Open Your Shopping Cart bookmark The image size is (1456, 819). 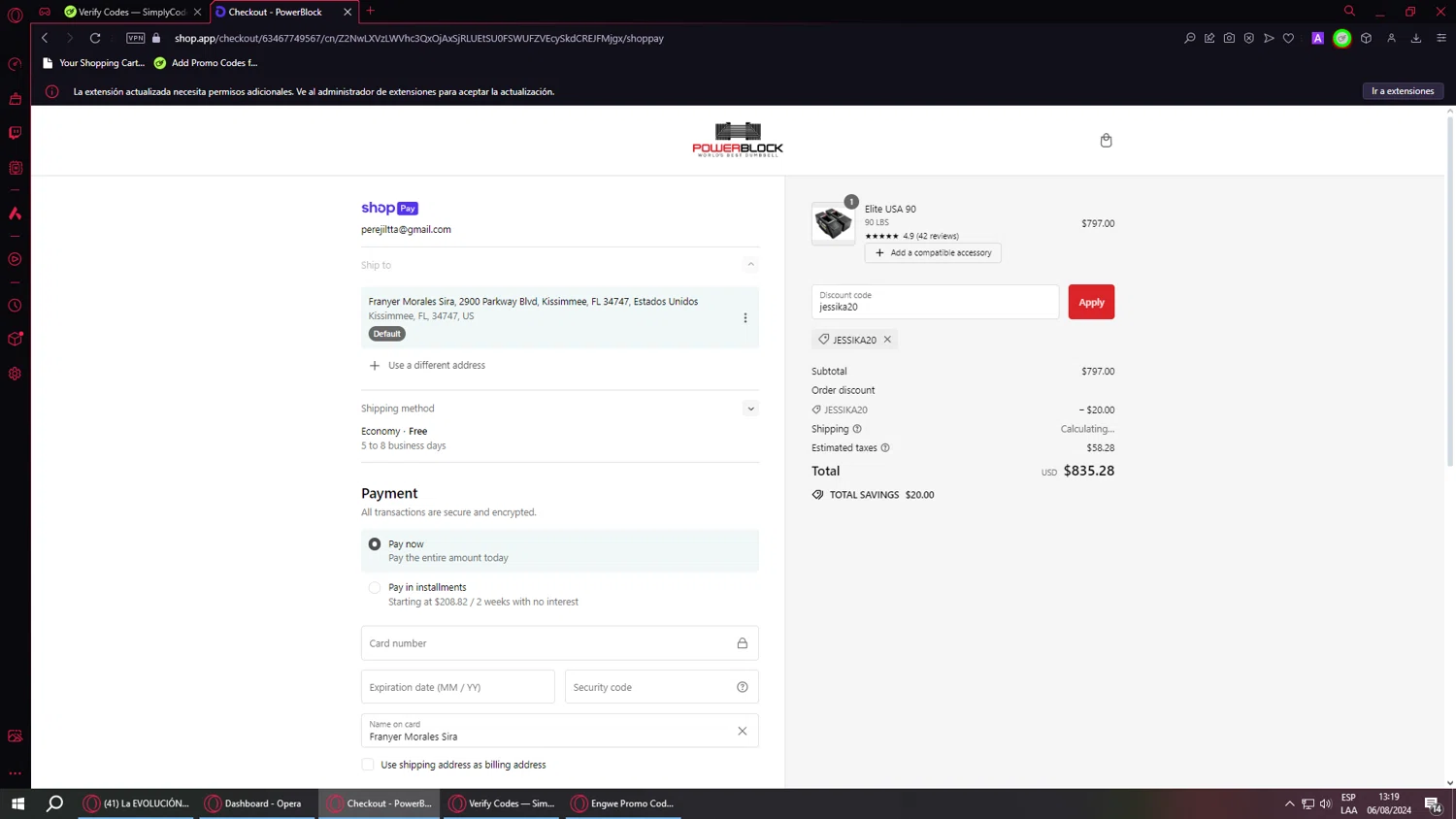[x=93, y=63]
